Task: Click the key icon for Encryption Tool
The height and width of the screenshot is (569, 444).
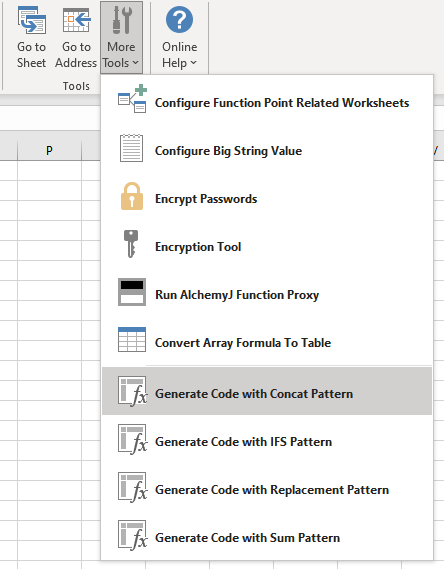Action: 131,244
